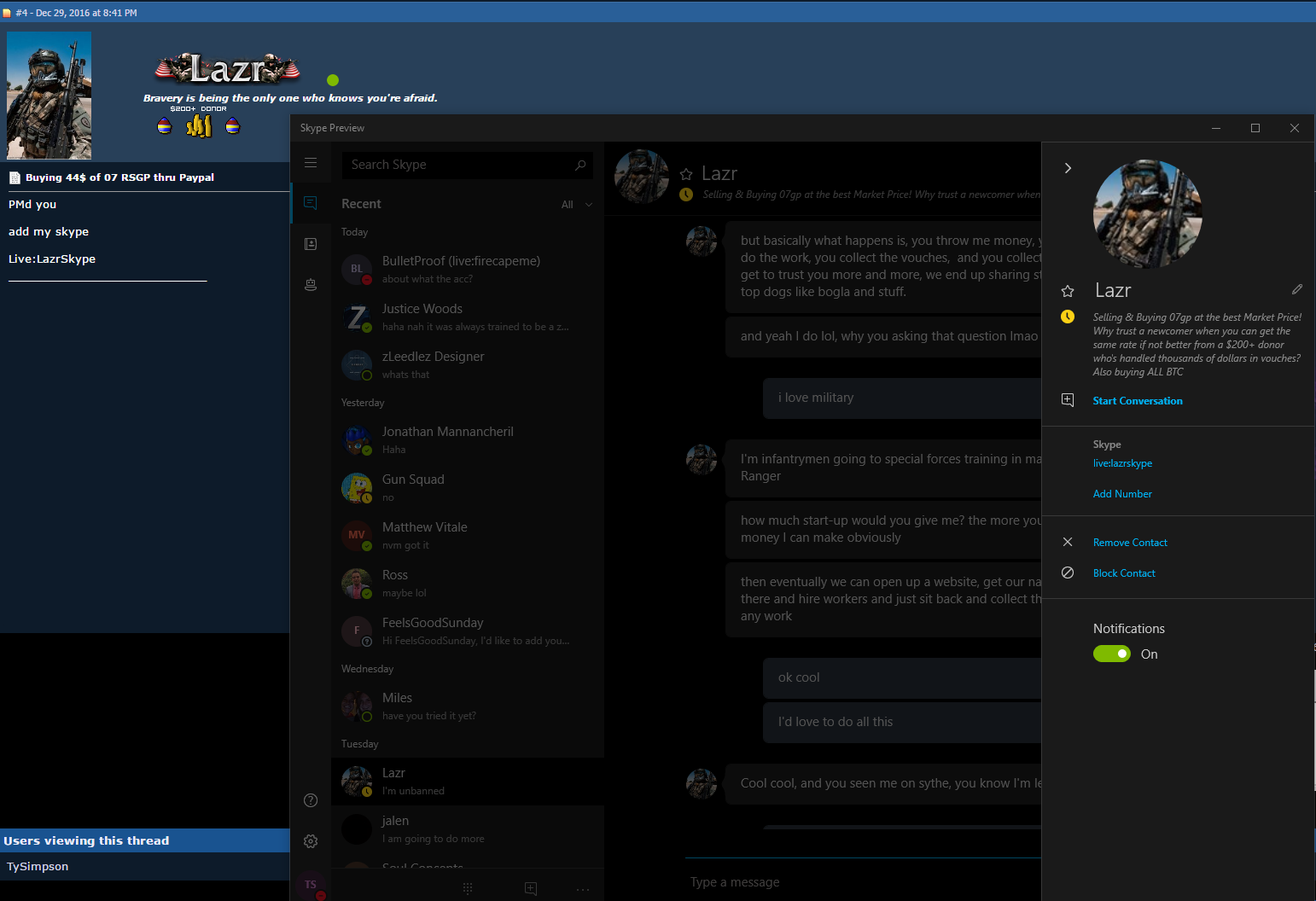Click the TS profile avatar in sidebar
The image size is (1316, 901).
point(311,885)
